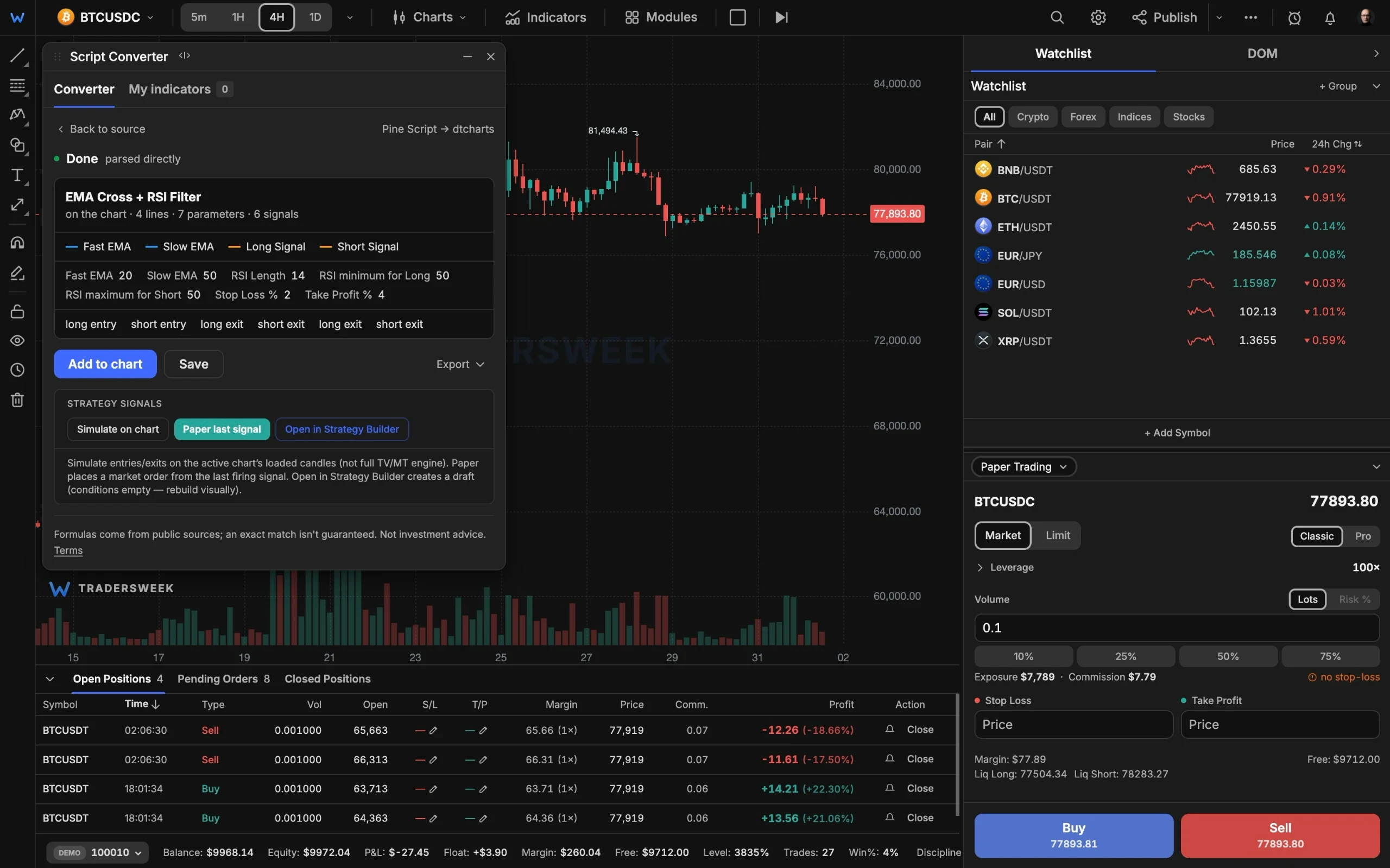This screenshot has height=868, width=1390.
Task: Switch trading panel to Pro mode
Action: pos(1362,536)
